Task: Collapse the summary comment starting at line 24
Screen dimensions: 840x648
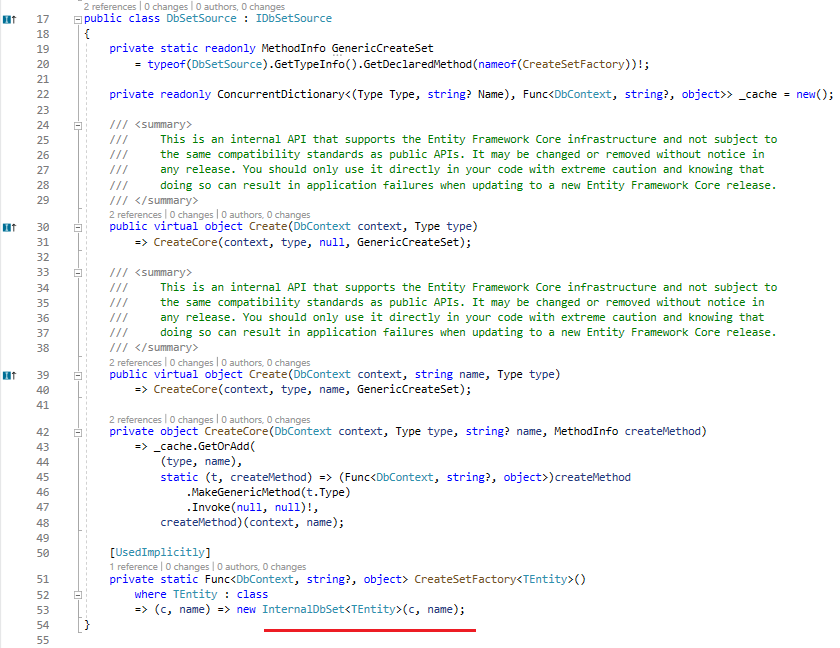Action: [x=78, y=124]
